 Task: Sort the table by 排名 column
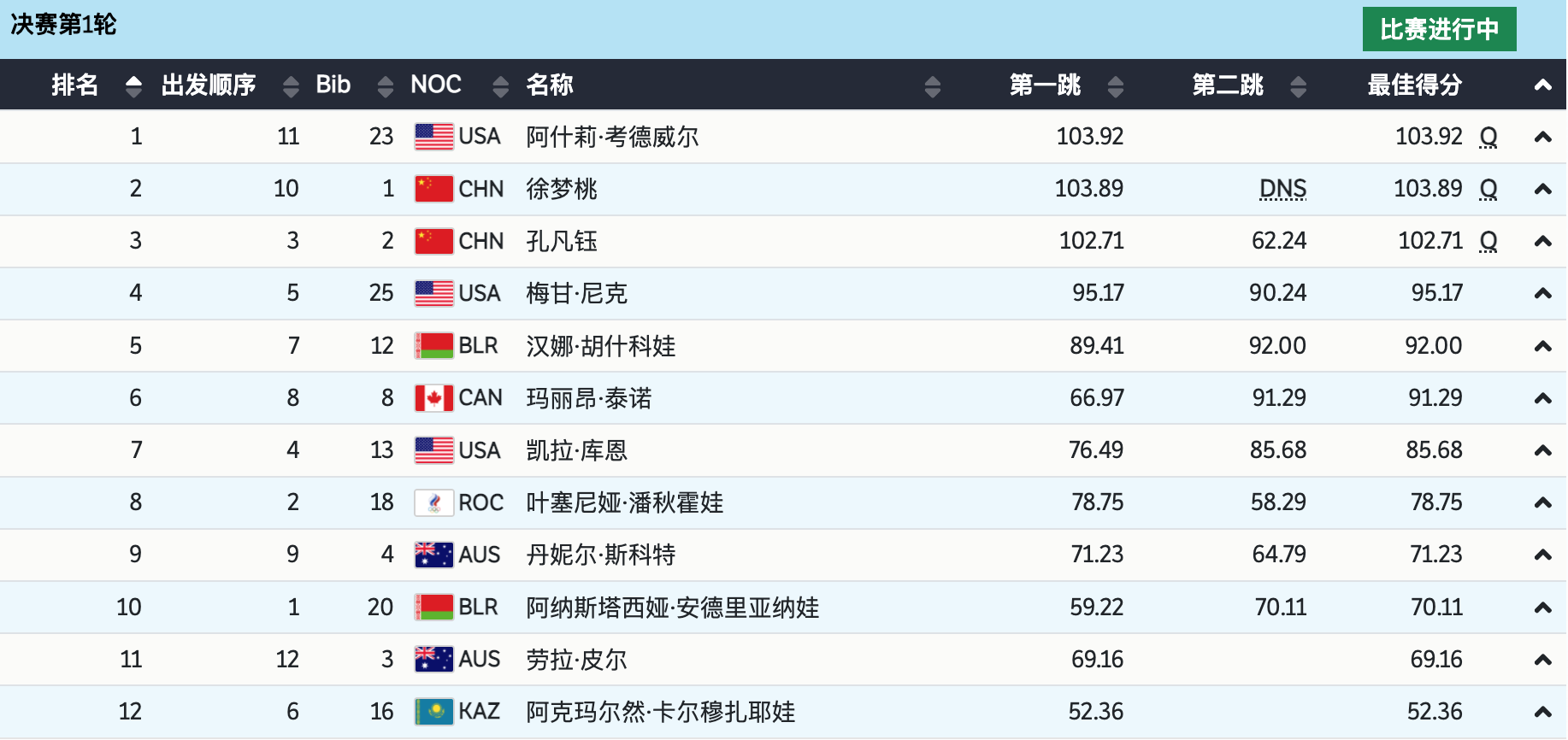[x=133, y=85]
